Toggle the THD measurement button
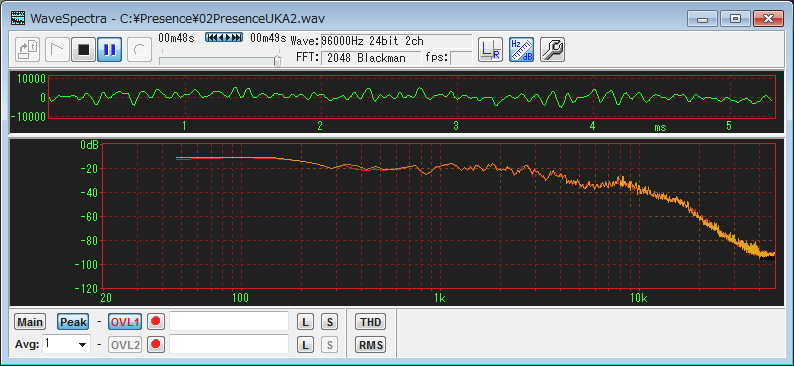The image size is (794, 366). pos(370,321)
